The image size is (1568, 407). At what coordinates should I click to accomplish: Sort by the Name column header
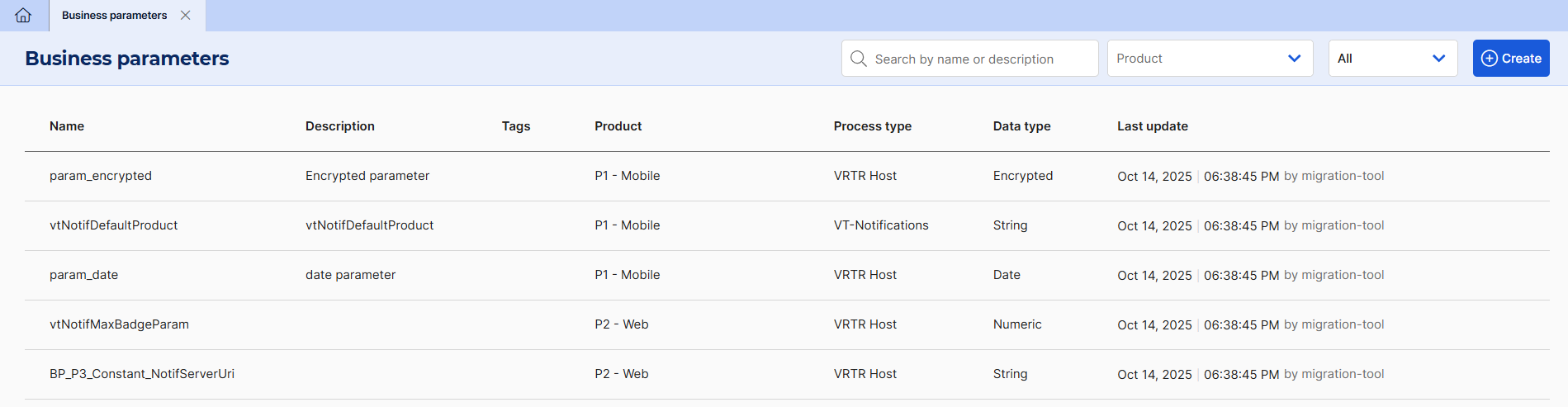67,126
